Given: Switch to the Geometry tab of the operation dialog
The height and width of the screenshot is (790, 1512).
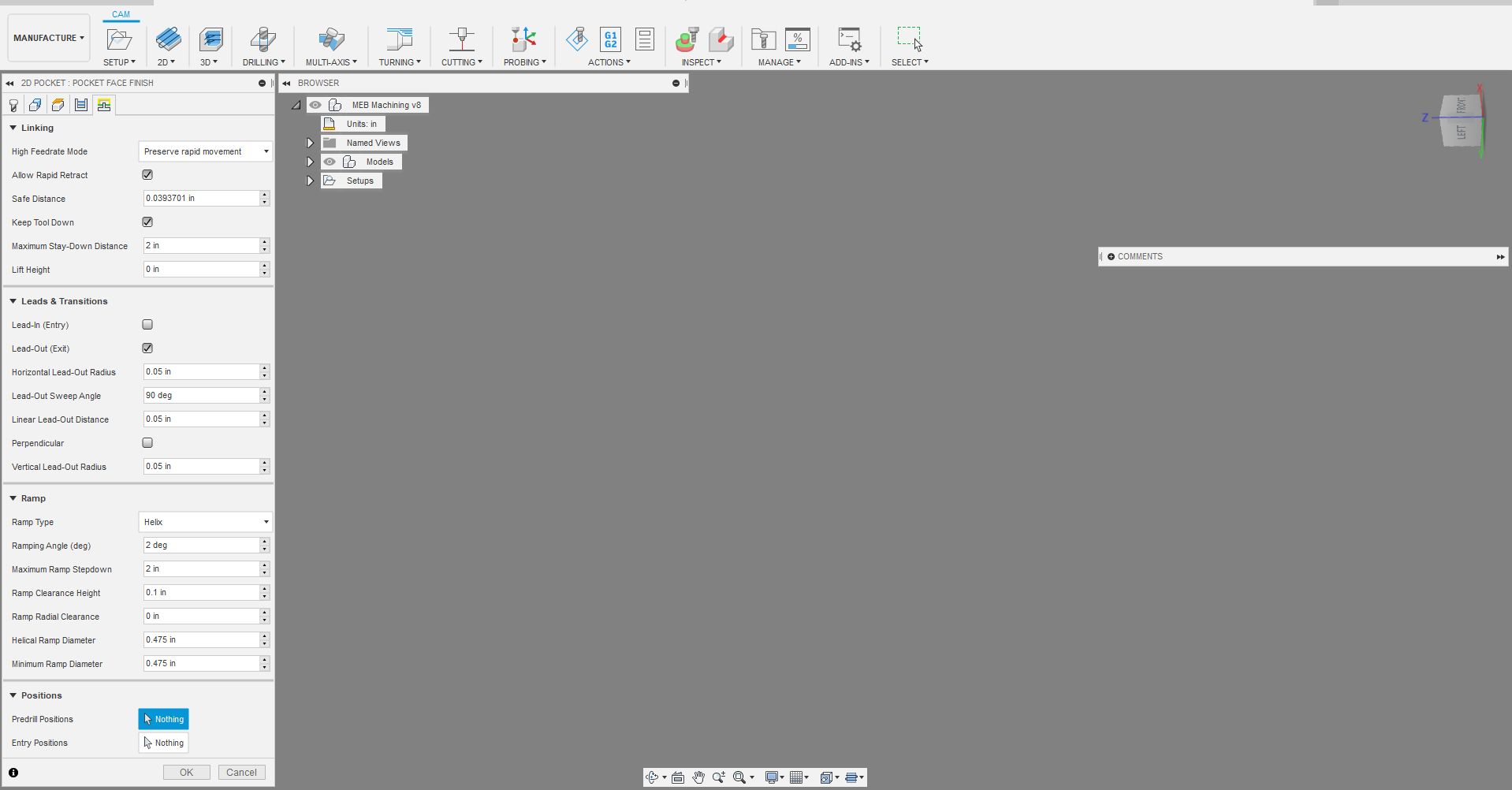Looking at the screenshot, I should click(x=34, y=104).
